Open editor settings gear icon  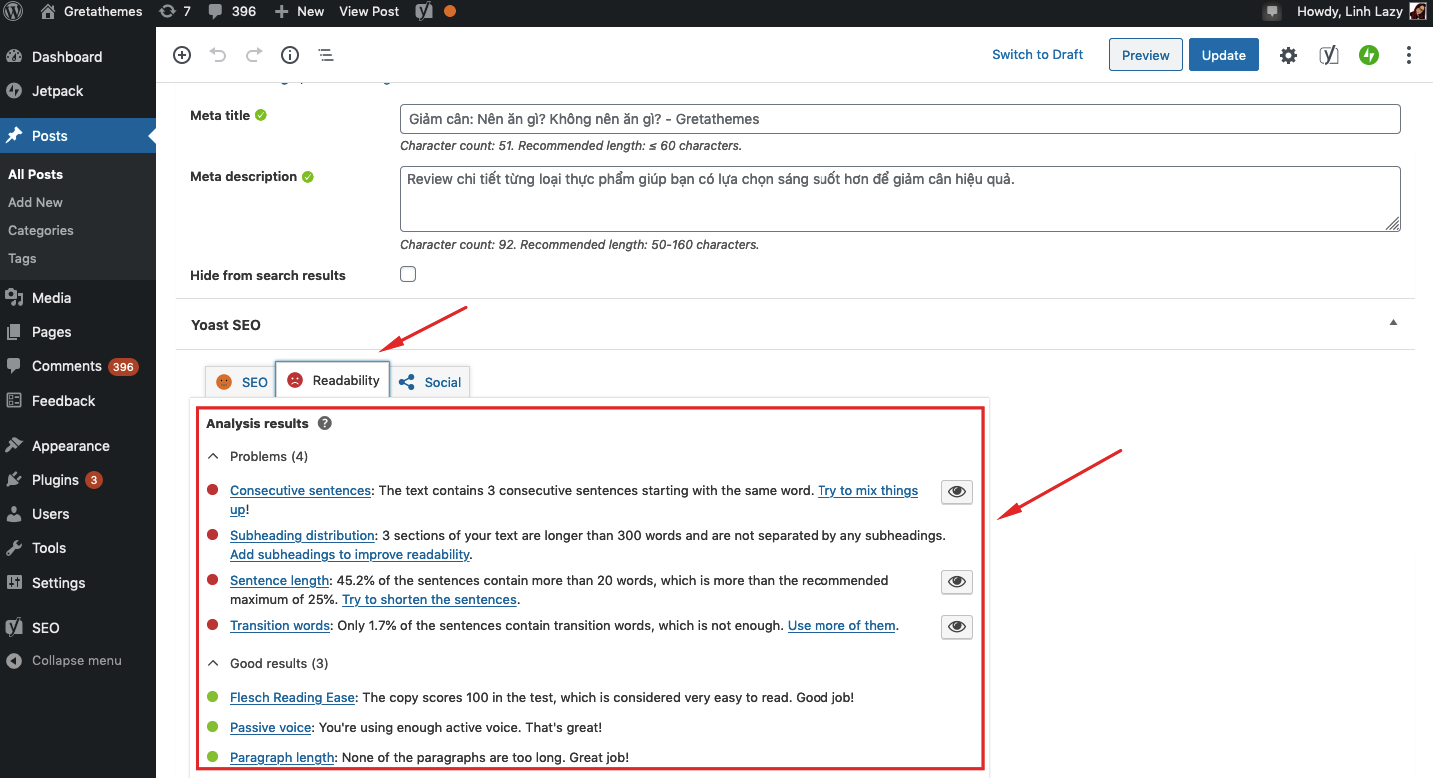click(1288, 55)
